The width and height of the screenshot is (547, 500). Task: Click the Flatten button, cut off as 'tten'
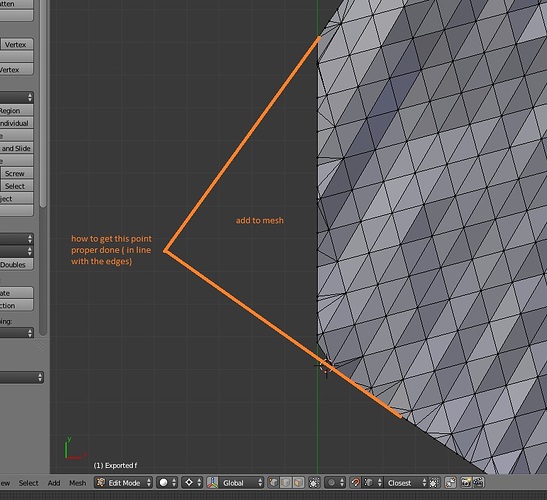(x=16, y=4)
